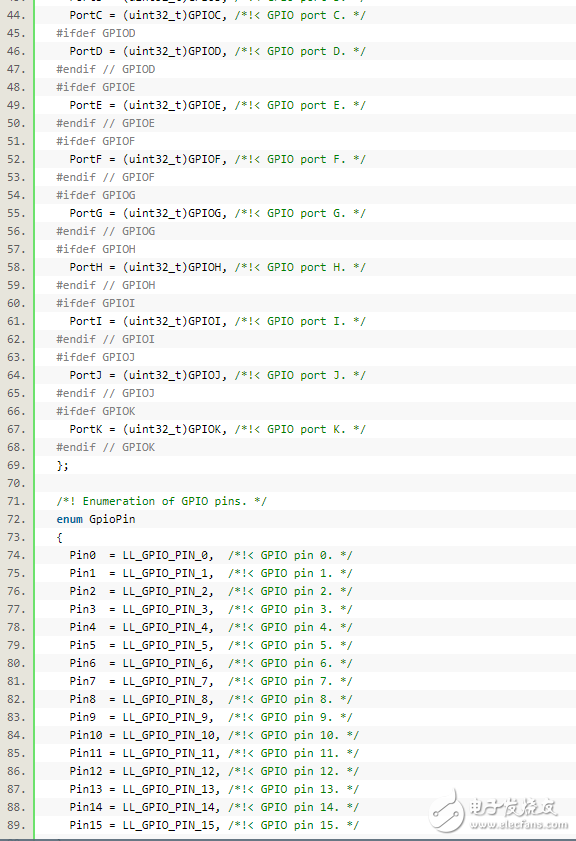Click '#endif // GPIOF' line
This screenshot has height=841, width=576.
[x=106, y=178]
